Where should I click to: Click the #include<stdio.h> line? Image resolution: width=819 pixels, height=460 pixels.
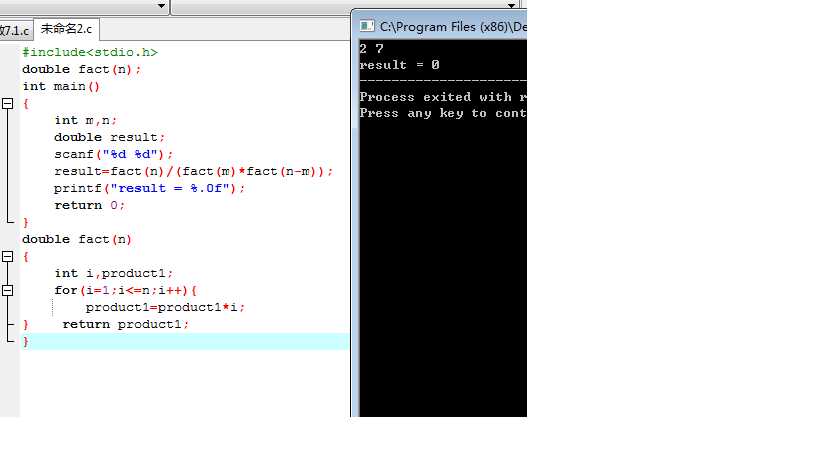pos(90,52)
